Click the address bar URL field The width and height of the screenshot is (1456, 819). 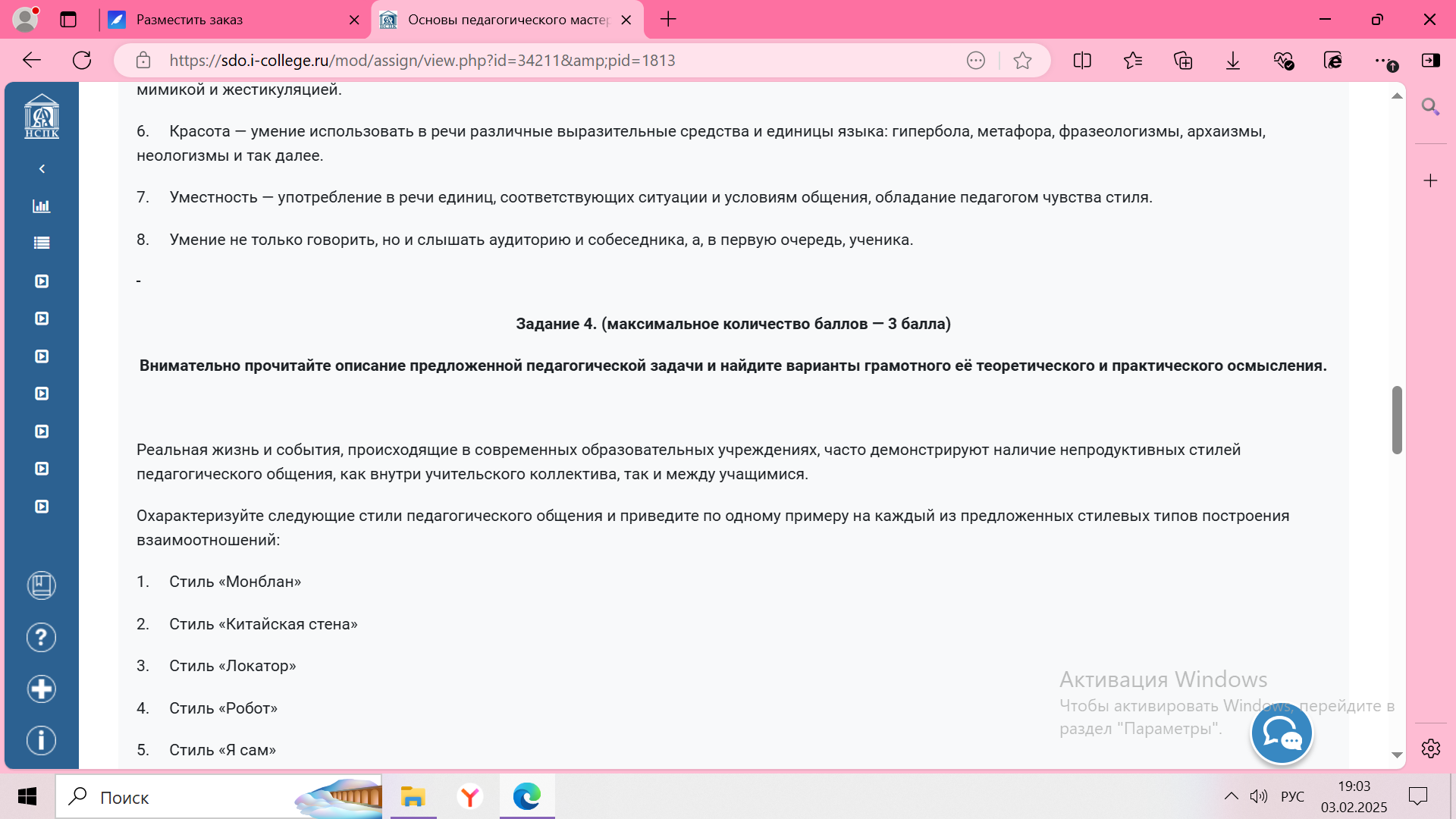(531, 61)
